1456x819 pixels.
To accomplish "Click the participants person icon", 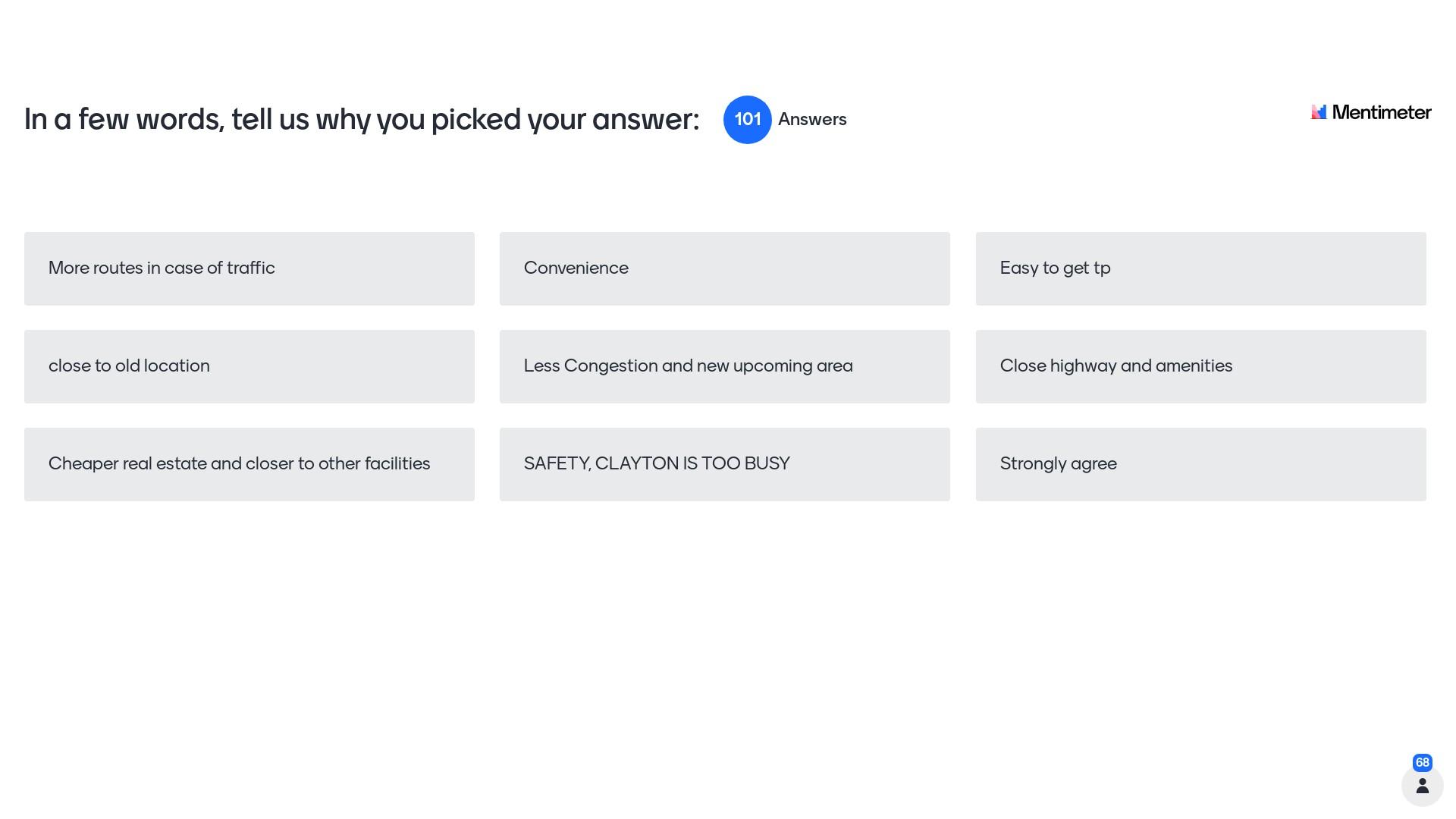I will (1422, 786).
